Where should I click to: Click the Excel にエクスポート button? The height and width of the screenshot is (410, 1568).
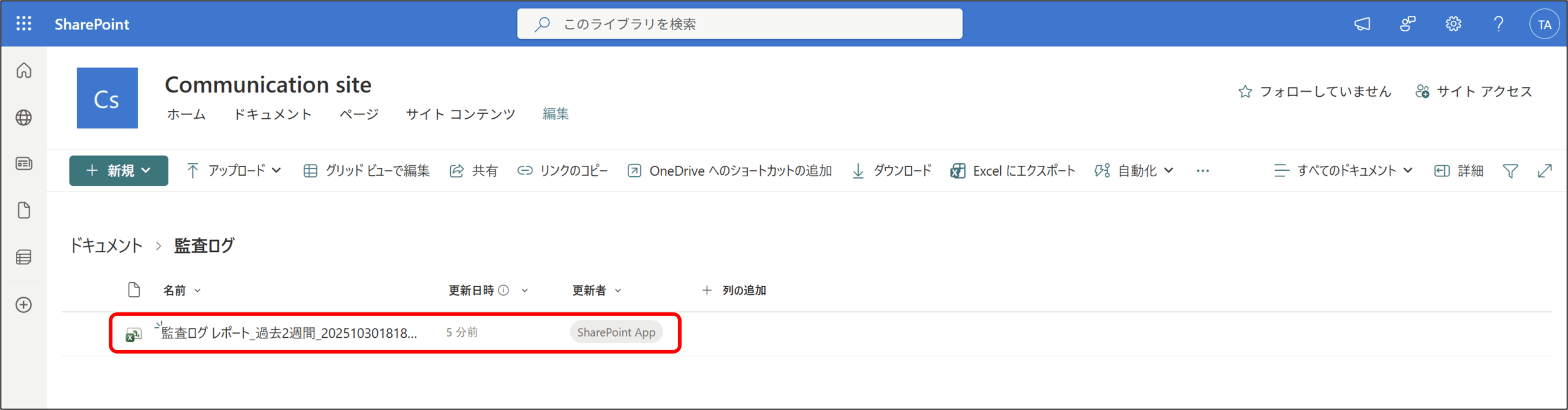coord(1012,171)
